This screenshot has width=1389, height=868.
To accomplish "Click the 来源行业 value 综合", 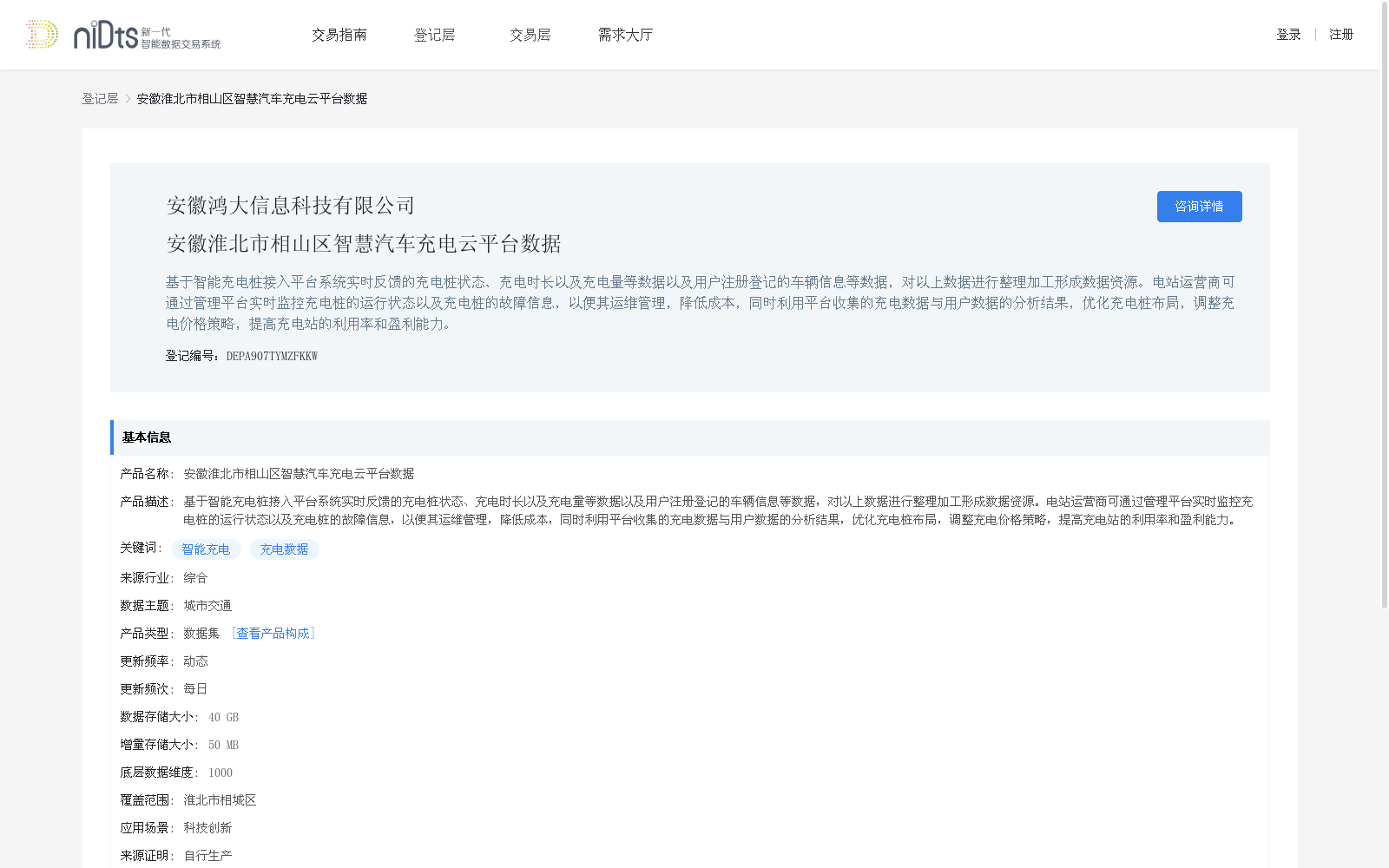I will pyautogui.click(x=195, y=578).
